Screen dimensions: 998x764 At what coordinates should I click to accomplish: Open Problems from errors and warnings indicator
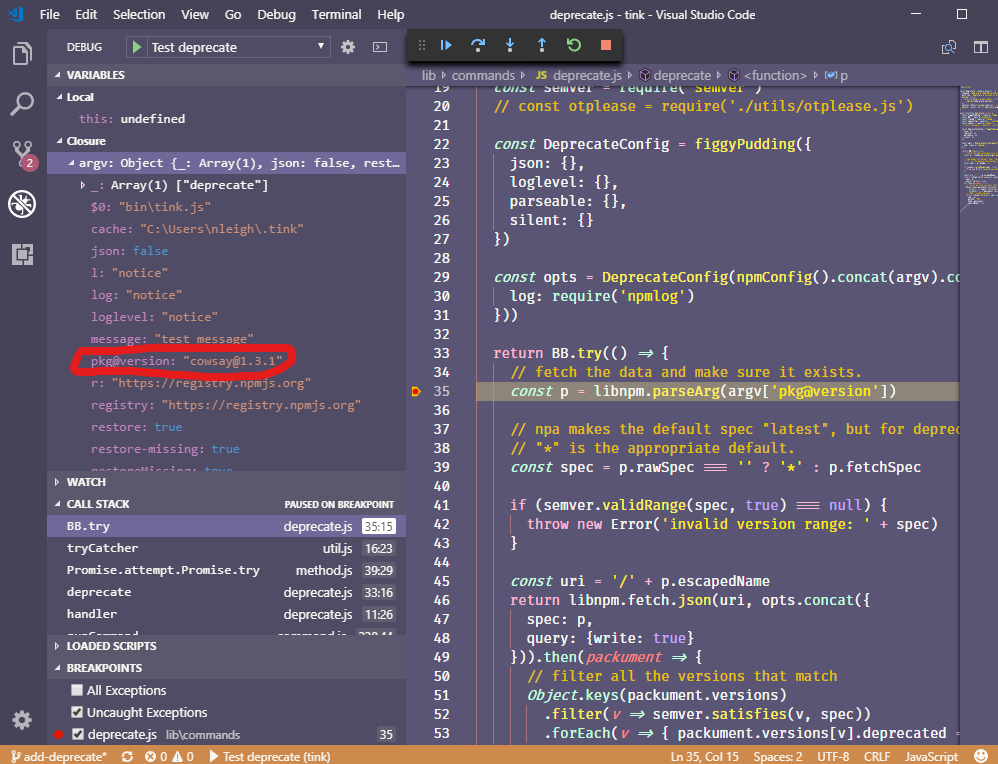(x=169, y=756)
